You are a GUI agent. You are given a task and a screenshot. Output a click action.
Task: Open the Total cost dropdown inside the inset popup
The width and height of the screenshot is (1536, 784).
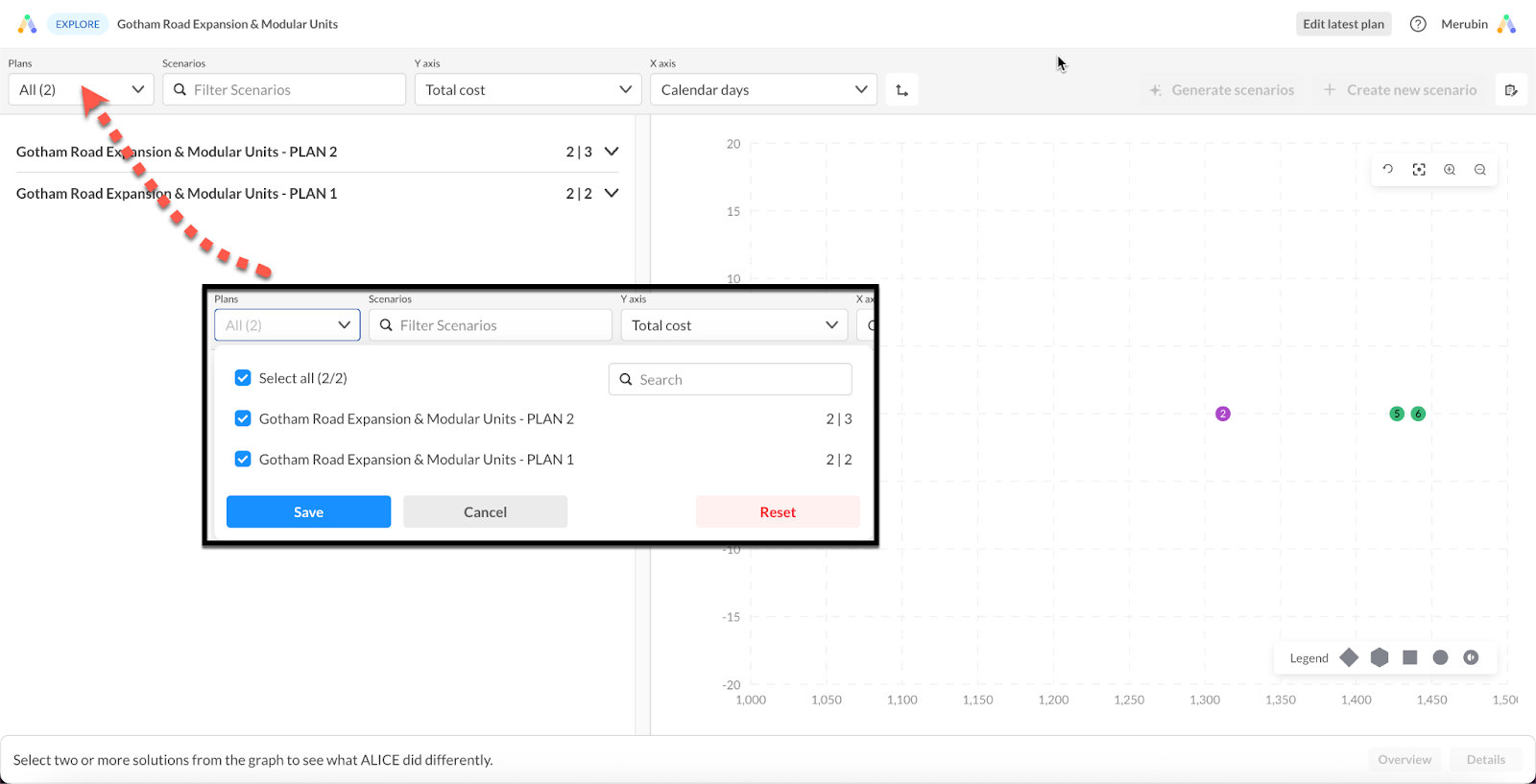pyautogui.click(x=734, y=325)
